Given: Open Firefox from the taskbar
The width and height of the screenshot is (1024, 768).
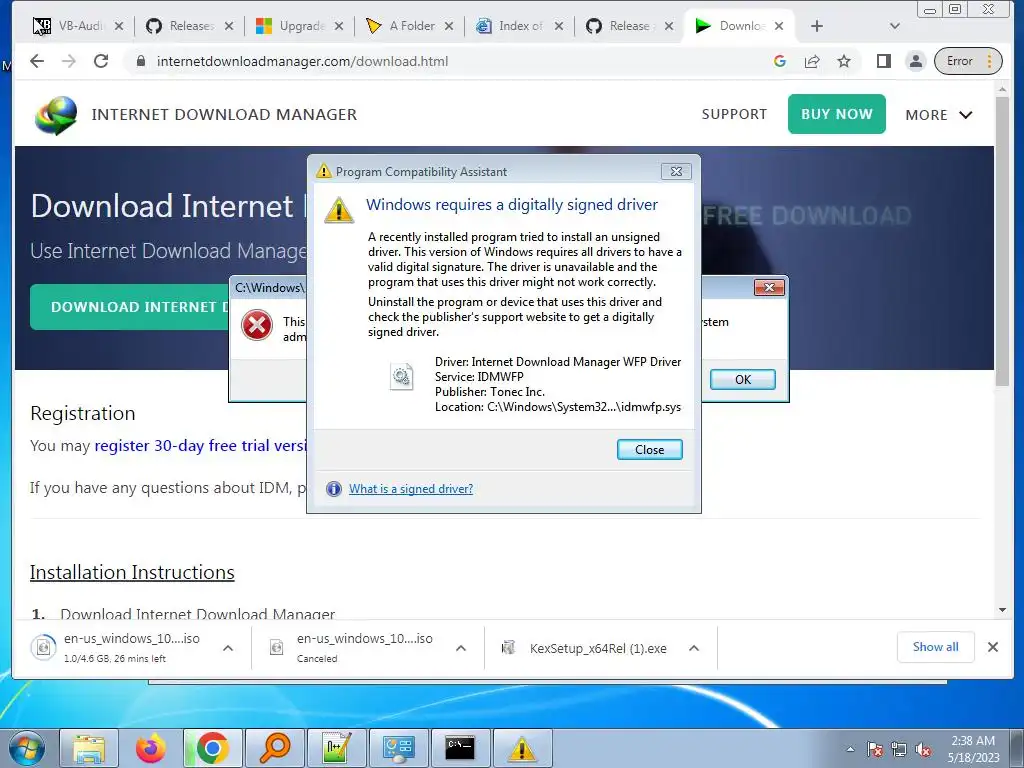Looking at the screenshot, I should pyautogui.click(x=151, y=748).
